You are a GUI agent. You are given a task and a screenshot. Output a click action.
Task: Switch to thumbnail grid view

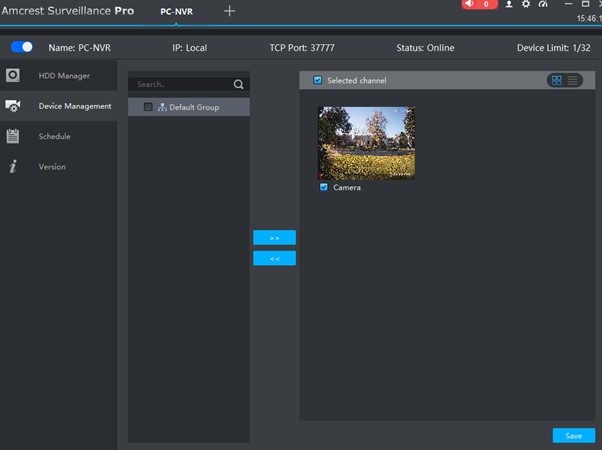(556, 80)
